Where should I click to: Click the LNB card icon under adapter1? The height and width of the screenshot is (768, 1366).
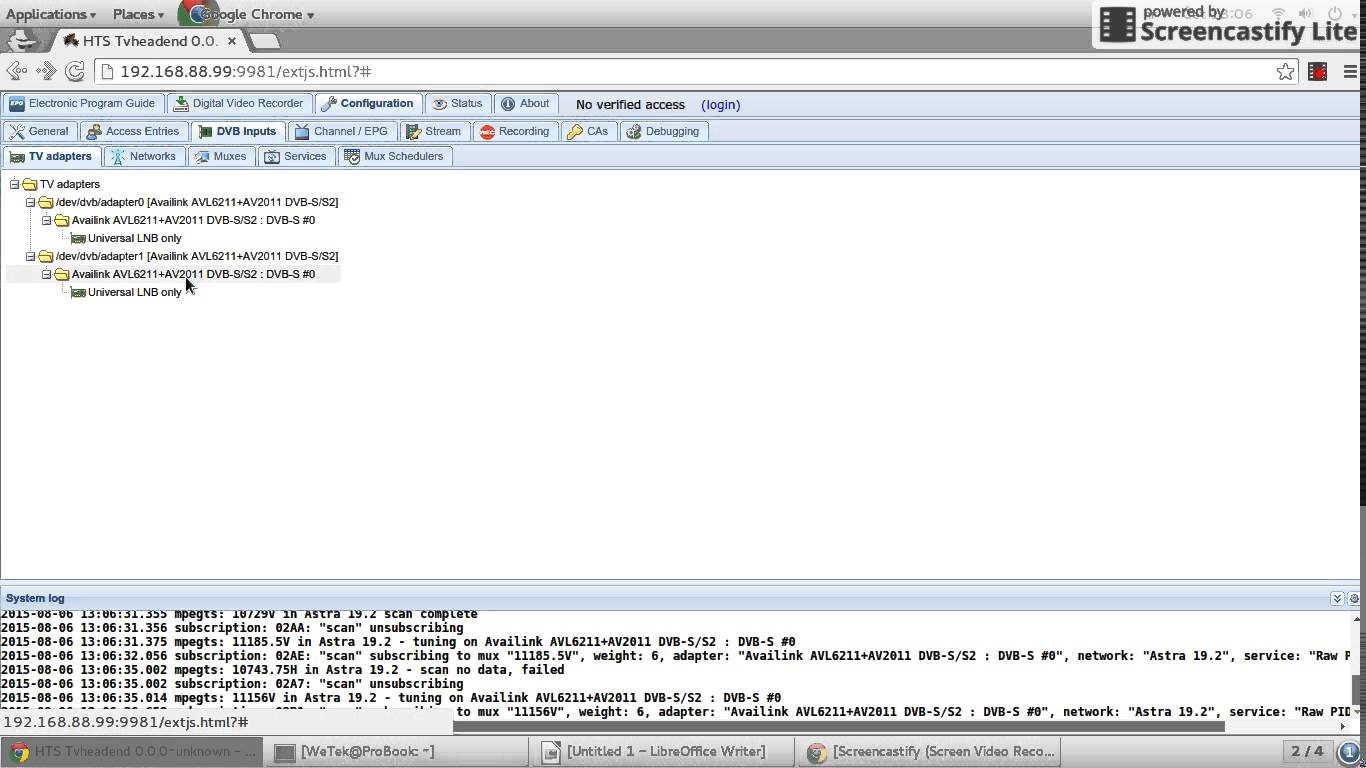click(x=78, y=292)
